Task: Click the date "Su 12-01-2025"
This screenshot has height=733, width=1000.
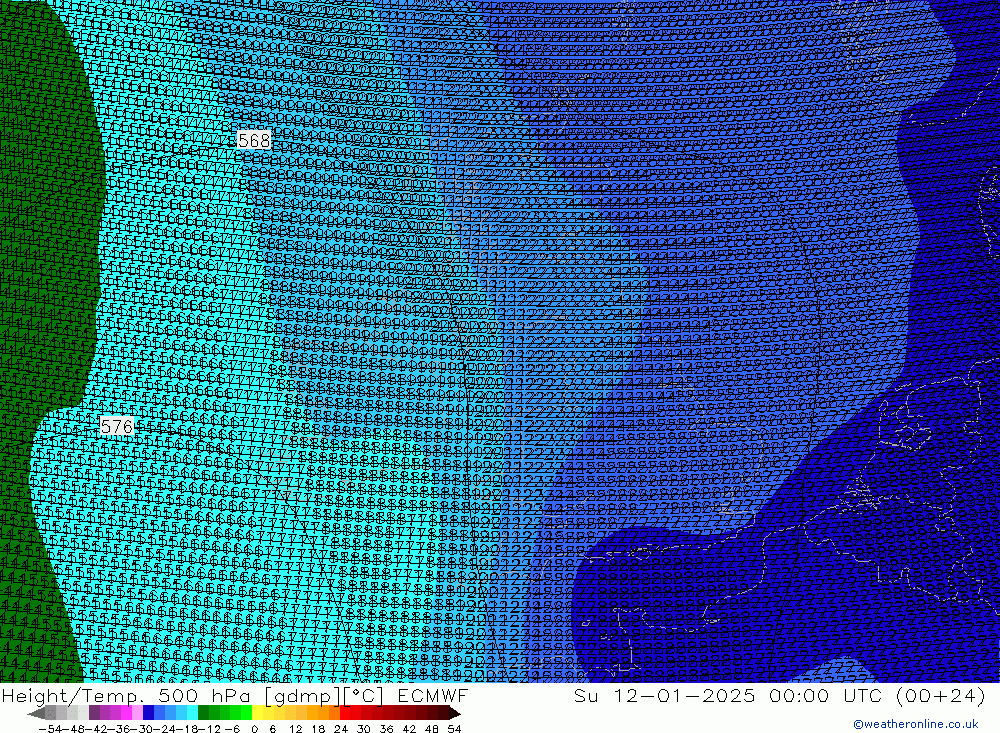Action: pos(665,695)
